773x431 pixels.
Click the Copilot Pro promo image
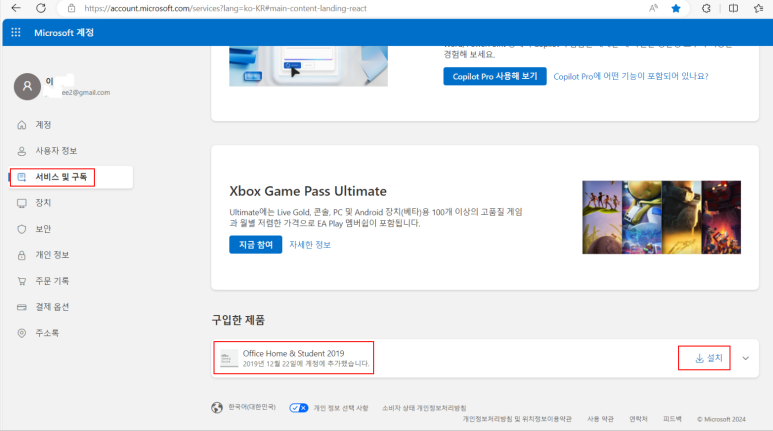click(309, 66)
